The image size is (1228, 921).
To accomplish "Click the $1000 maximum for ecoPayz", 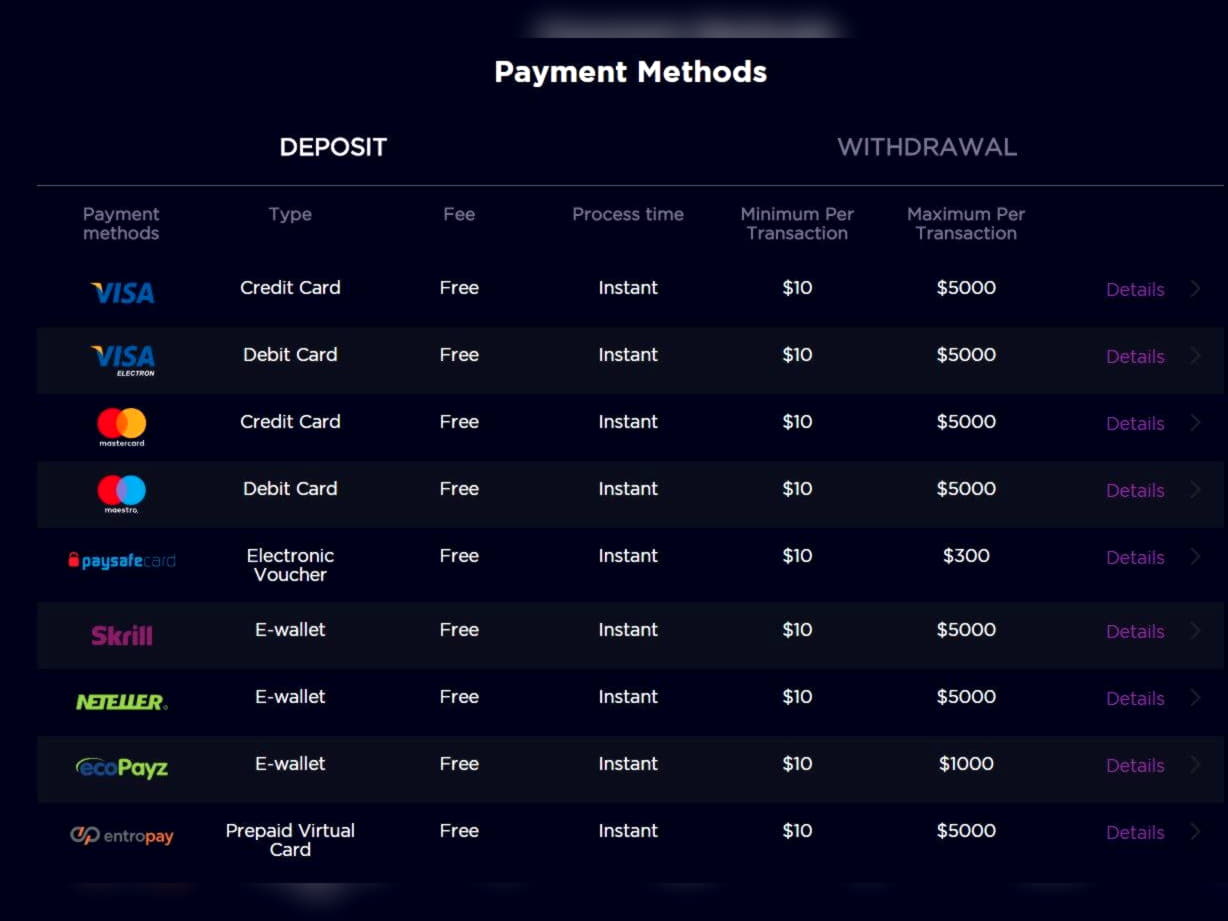I will pos(966,764).
